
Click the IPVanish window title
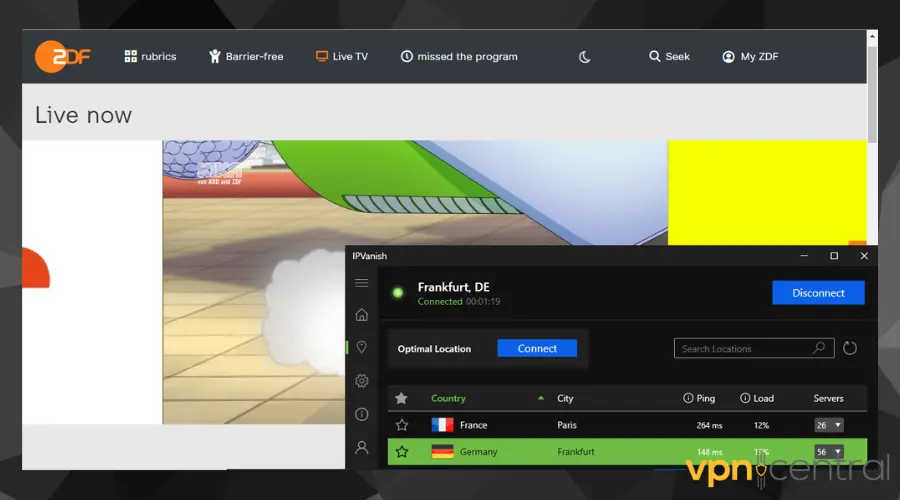370,256
